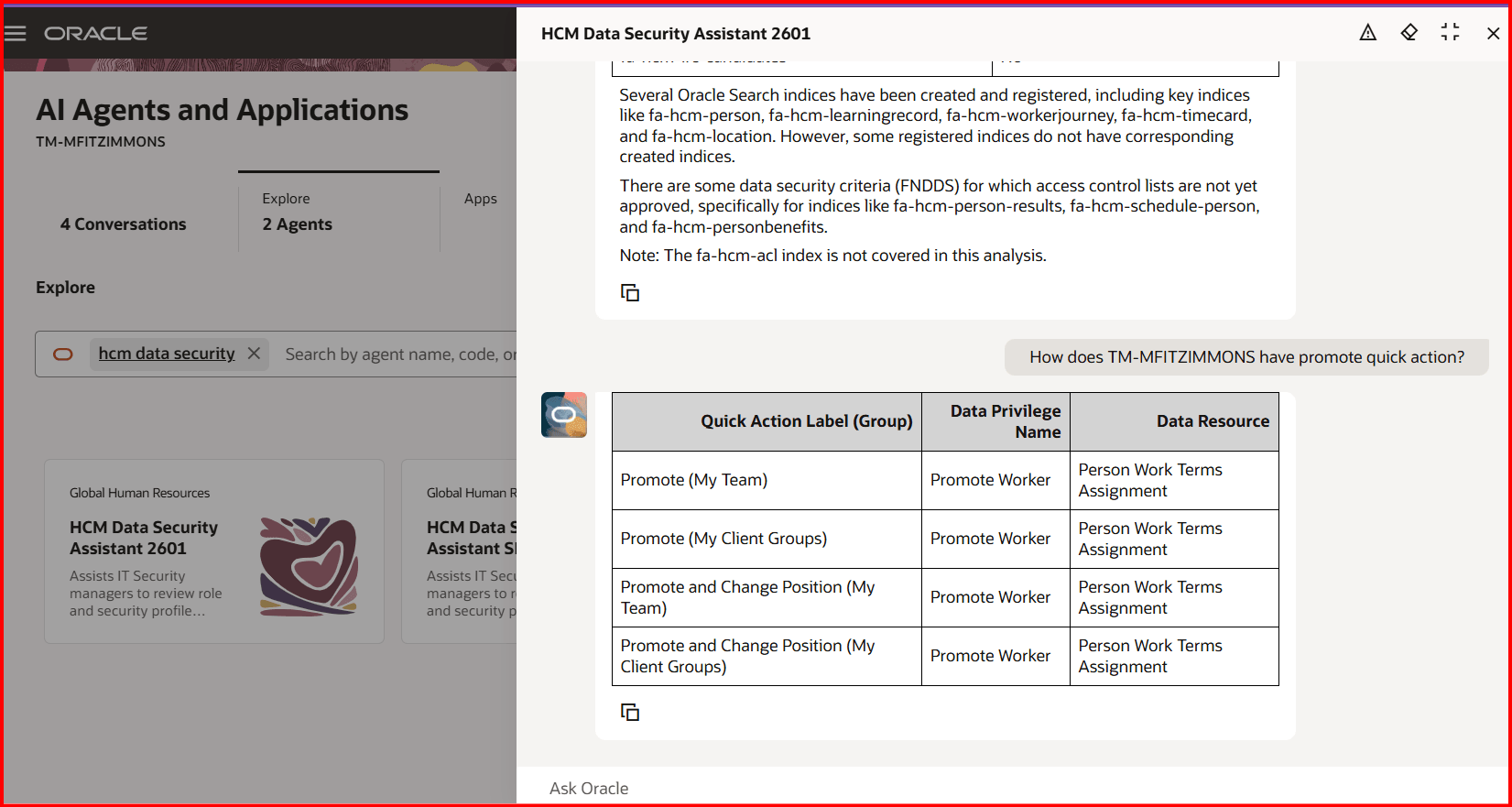
Task: Select the Apps tab
Action: (x=480, y=199)
